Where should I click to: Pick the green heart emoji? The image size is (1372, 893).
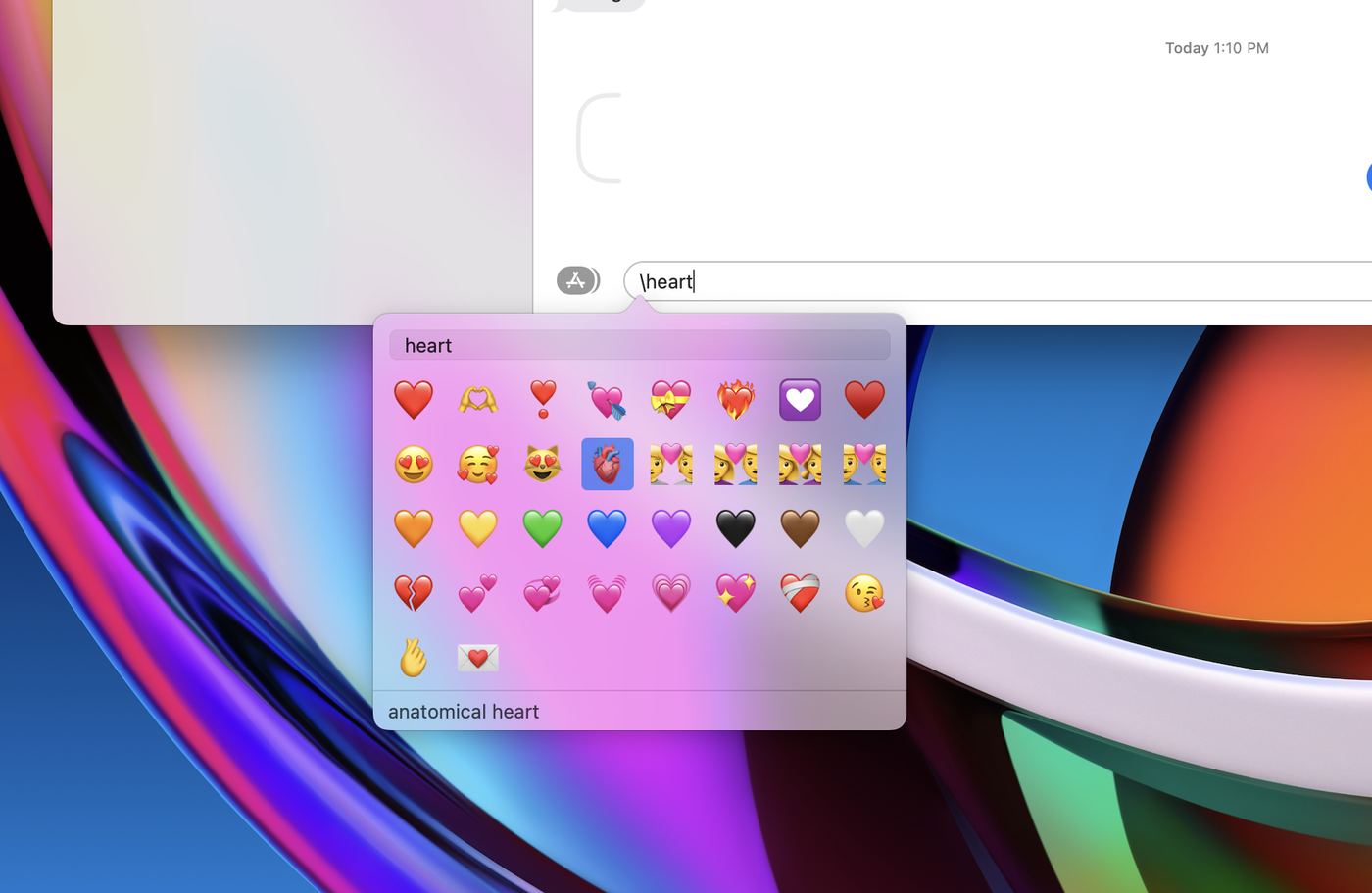point(542,528)
